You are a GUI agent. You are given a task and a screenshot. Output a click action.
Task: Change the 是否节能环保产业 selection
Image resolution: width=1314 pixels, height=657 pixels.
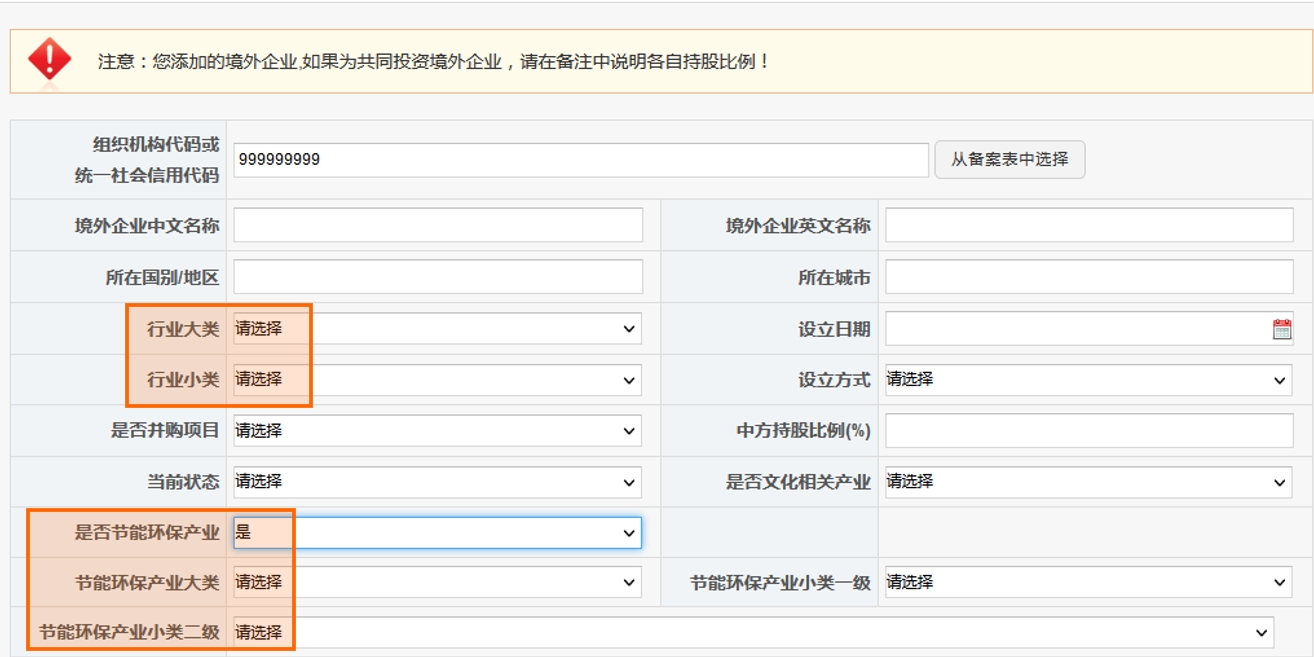coord(437,533)
